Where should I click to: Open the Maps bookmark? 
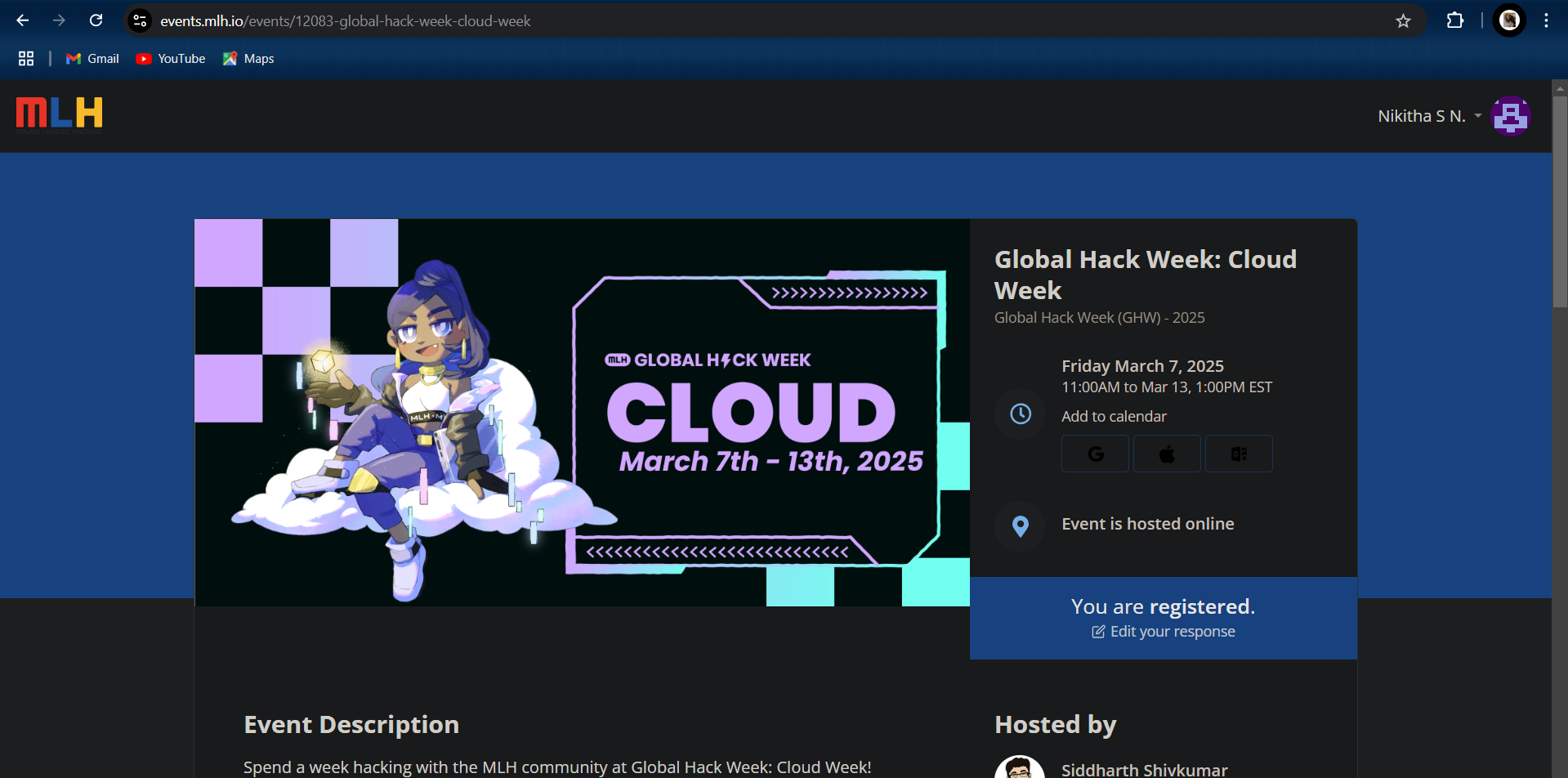tap(248, 59)
